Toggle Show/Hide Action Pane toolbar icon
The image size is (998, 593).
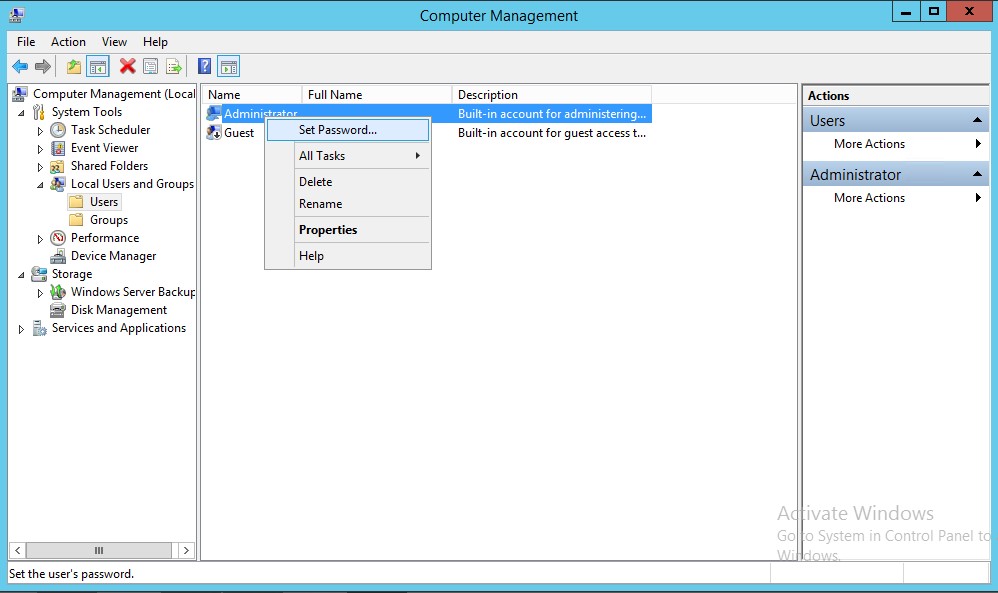[x=229, y=67]
